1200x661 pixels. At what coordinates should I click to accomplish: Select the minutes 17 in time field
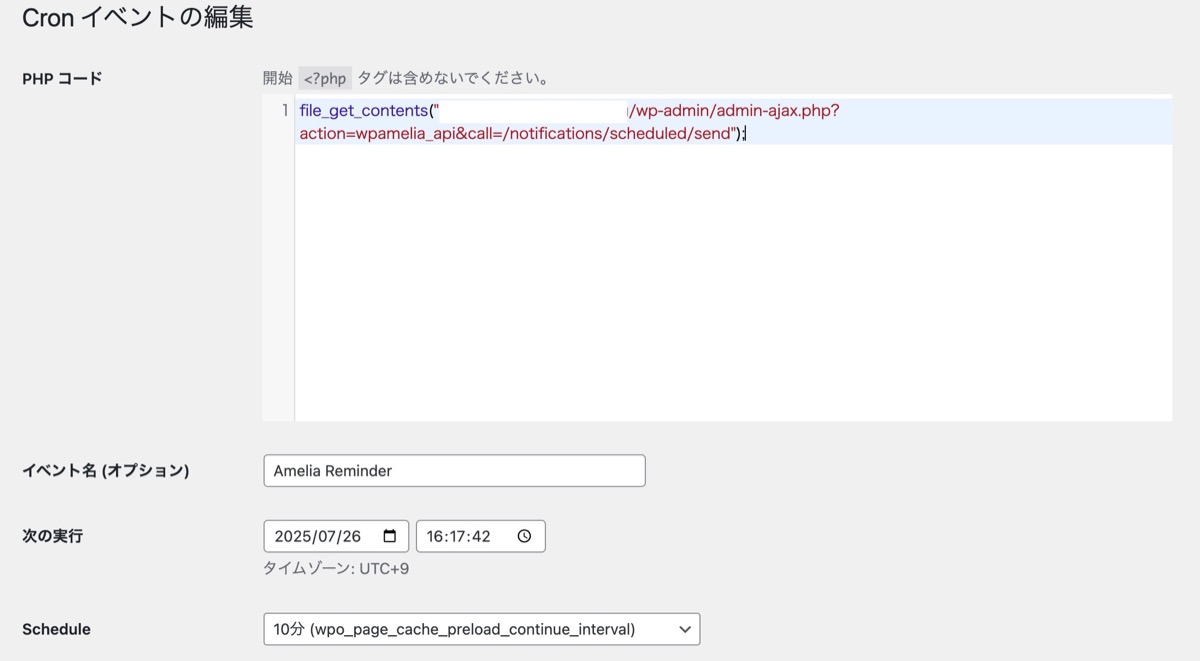coord(458,536)
